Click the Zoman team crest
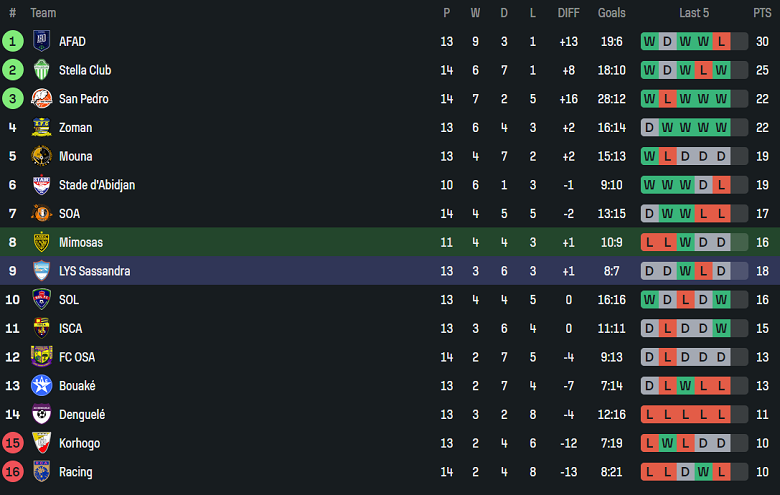Viewport: 780px width, 495px height. coord(41,128)
